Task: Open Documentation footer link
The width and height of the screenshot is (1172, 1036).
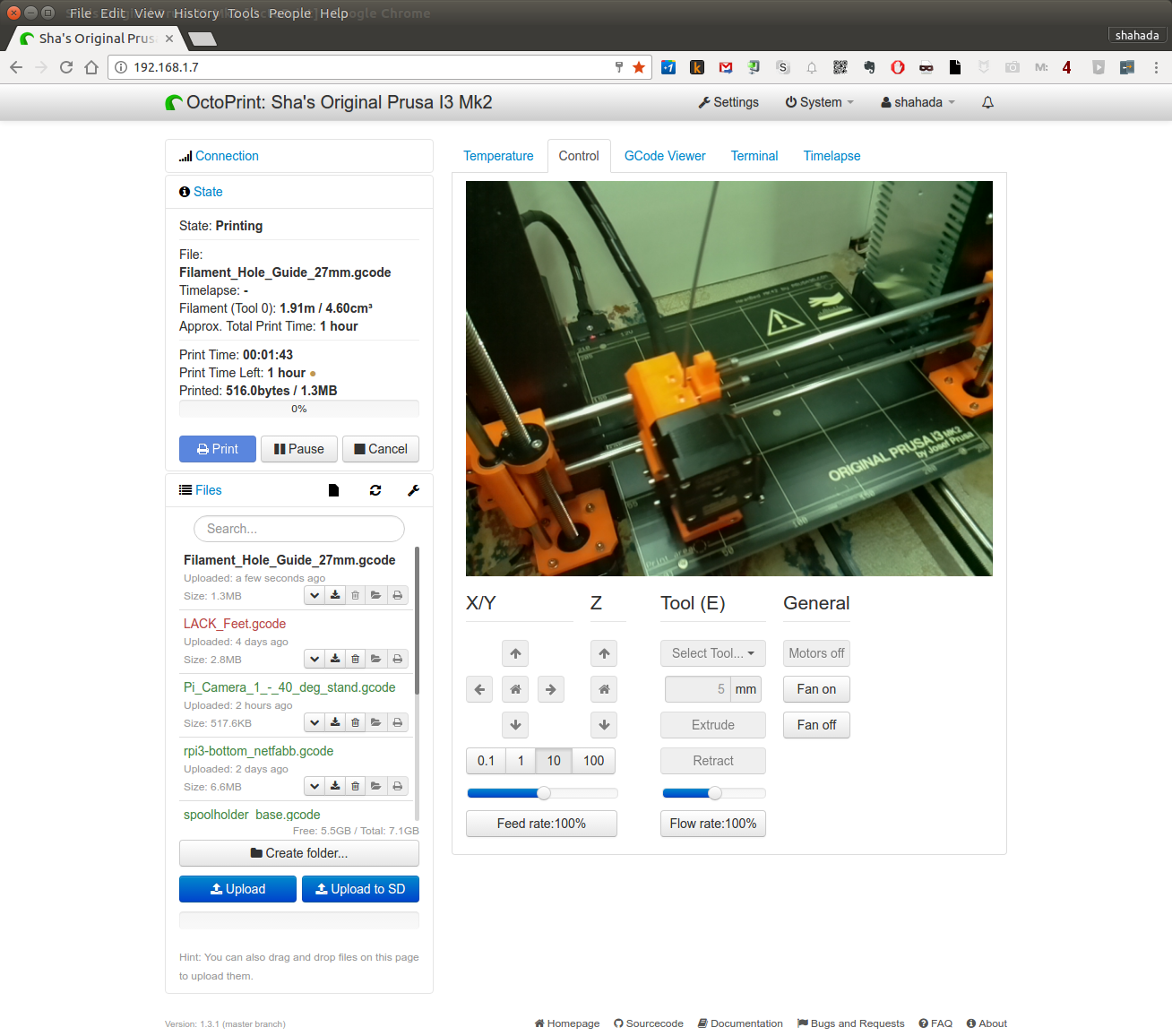Action: click(x=740, y=1023)
